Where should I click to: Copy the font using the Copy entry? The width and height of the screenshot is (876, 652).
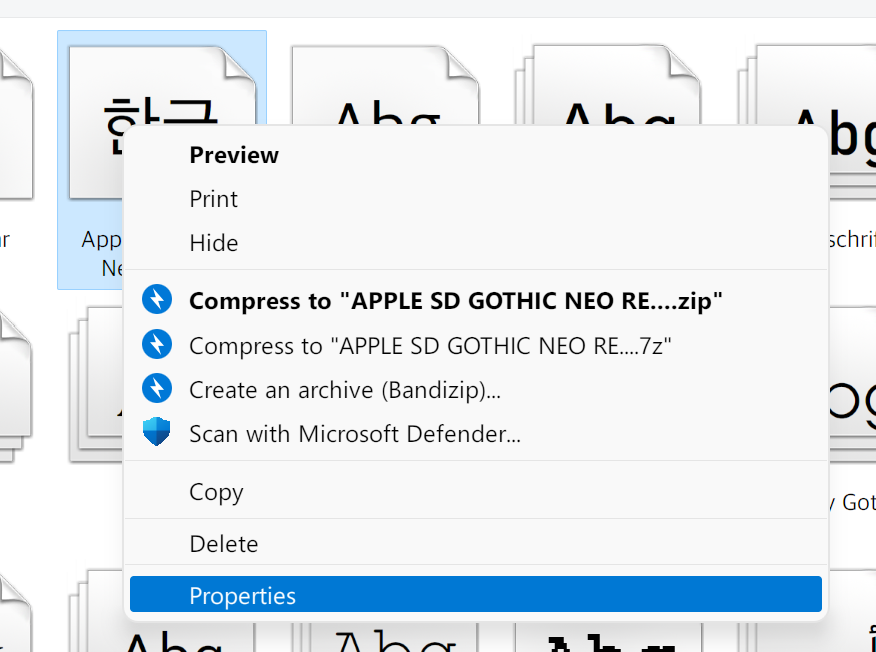[475, 492]
